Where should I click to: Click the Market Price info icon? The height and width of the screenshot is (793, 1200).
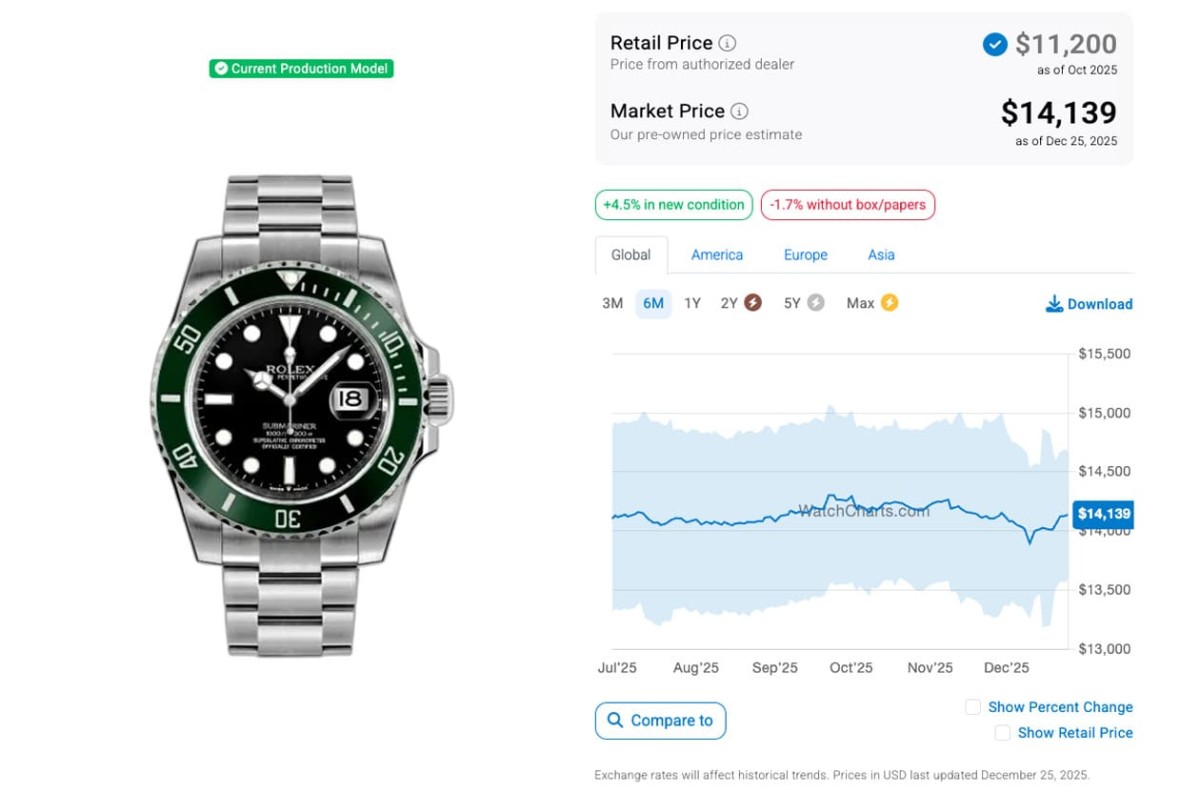pos(739,111)
